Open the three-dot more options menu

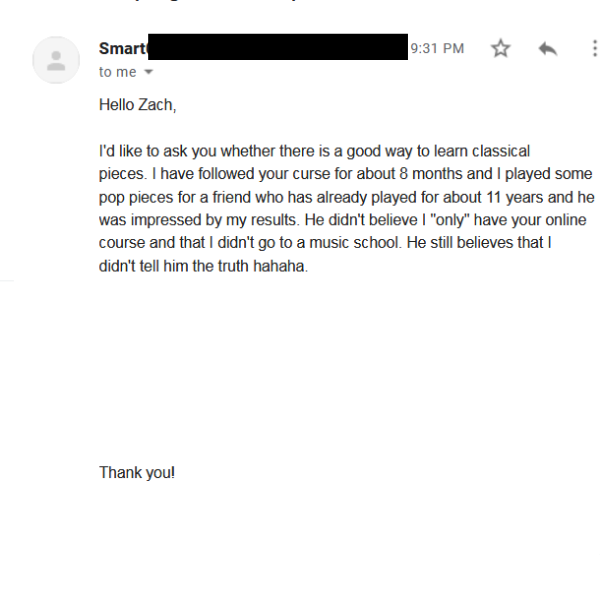(x=593, y=49)
